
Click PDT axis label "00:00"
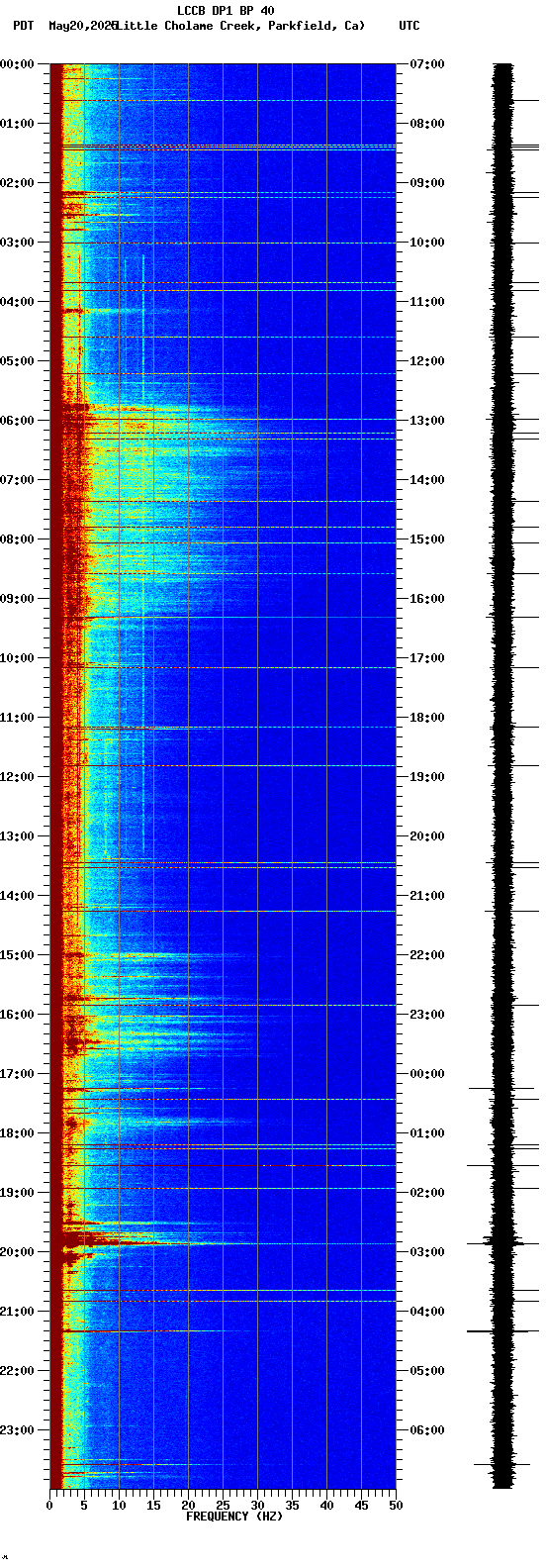(x=17, y=64)
